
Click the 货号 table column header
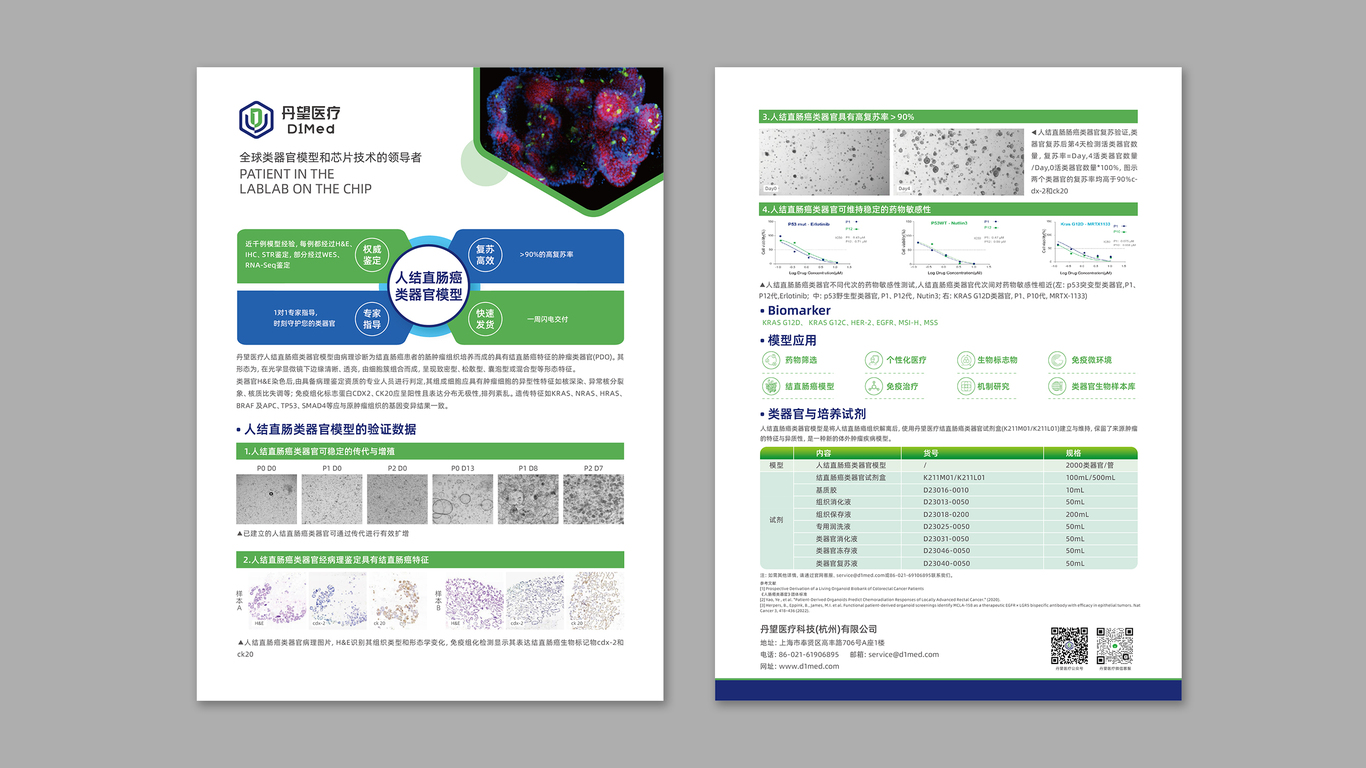(x=930, y=453)
